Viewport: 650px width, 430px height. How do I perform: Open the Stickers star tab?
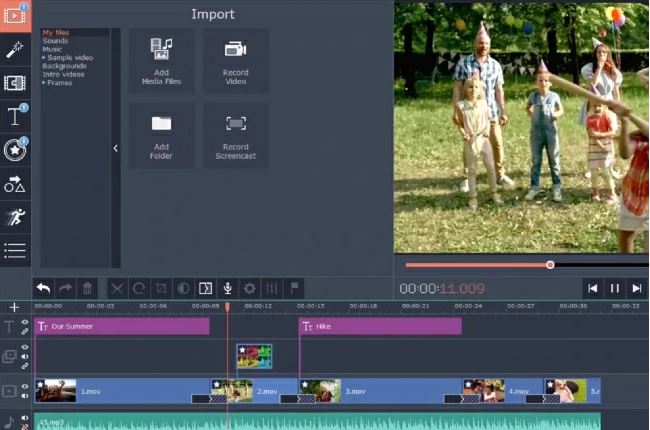15,150
